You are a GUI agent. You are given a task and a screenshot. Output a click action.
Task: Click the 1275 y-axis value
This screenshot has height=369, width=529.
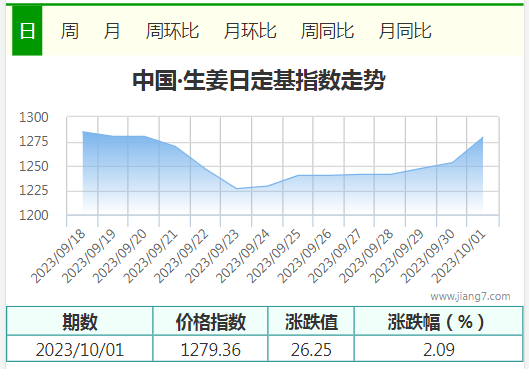click(x=34, y=141)
